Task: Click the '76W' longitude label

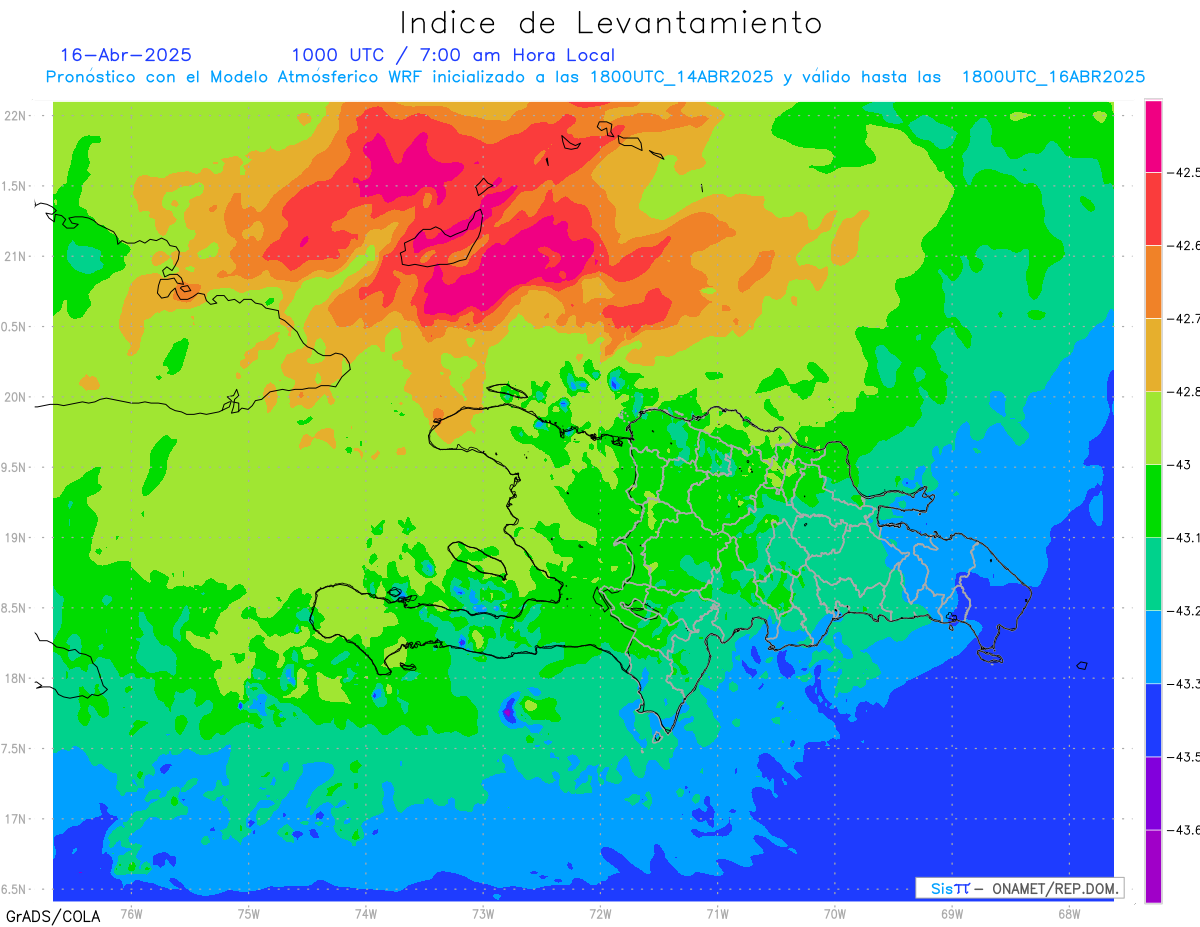Action: 131,913
